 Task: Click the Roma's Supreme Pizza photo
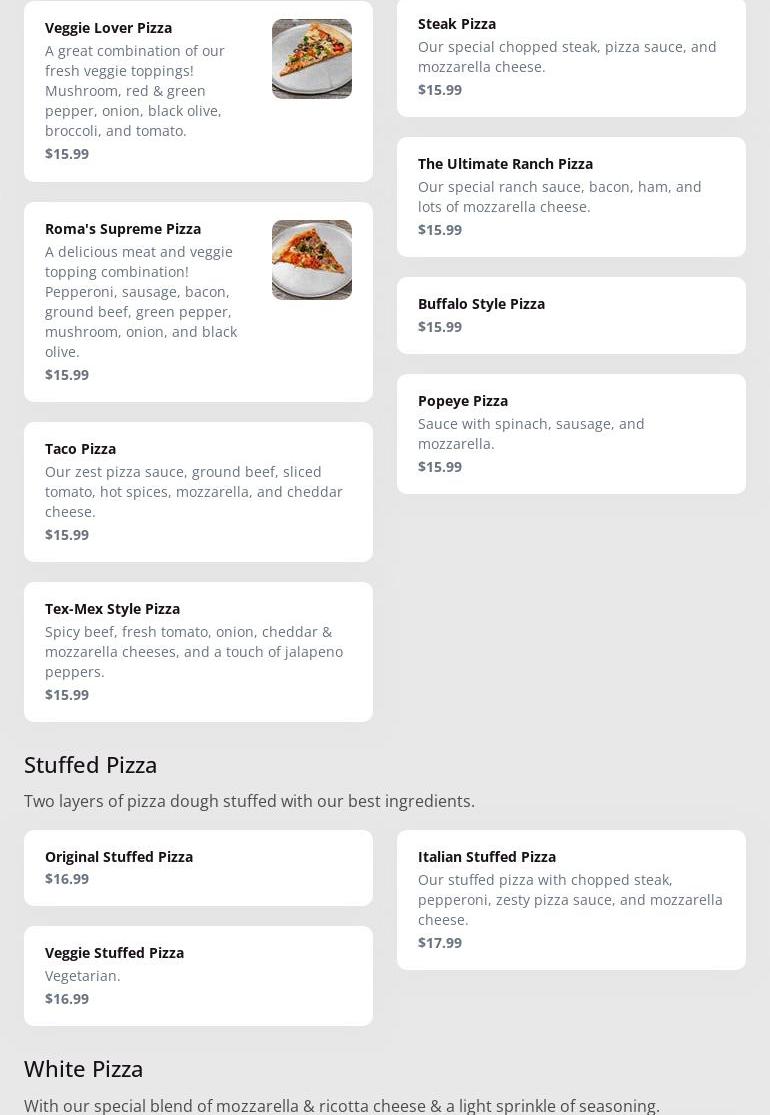311,260
